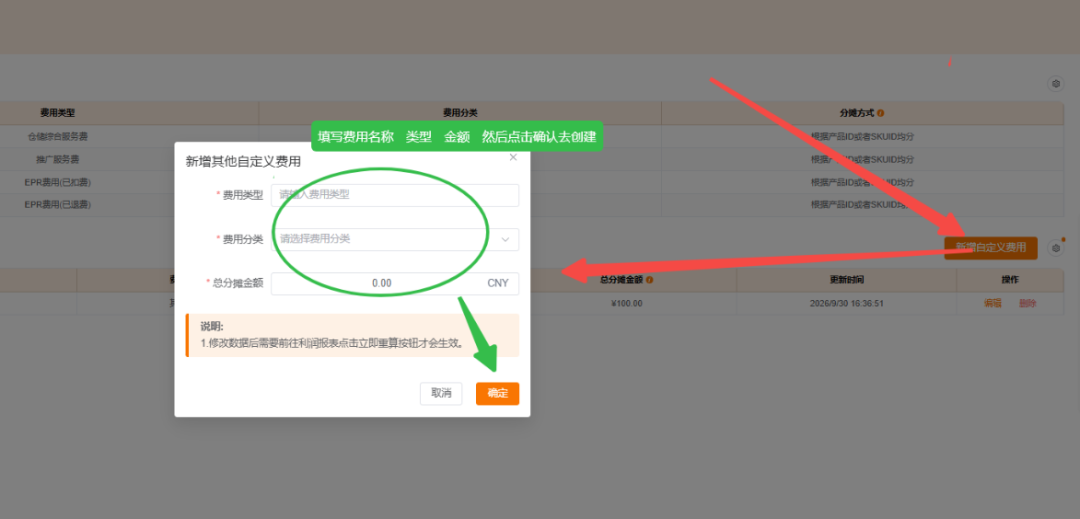Click the 取消 cancel button

[441, 394]
